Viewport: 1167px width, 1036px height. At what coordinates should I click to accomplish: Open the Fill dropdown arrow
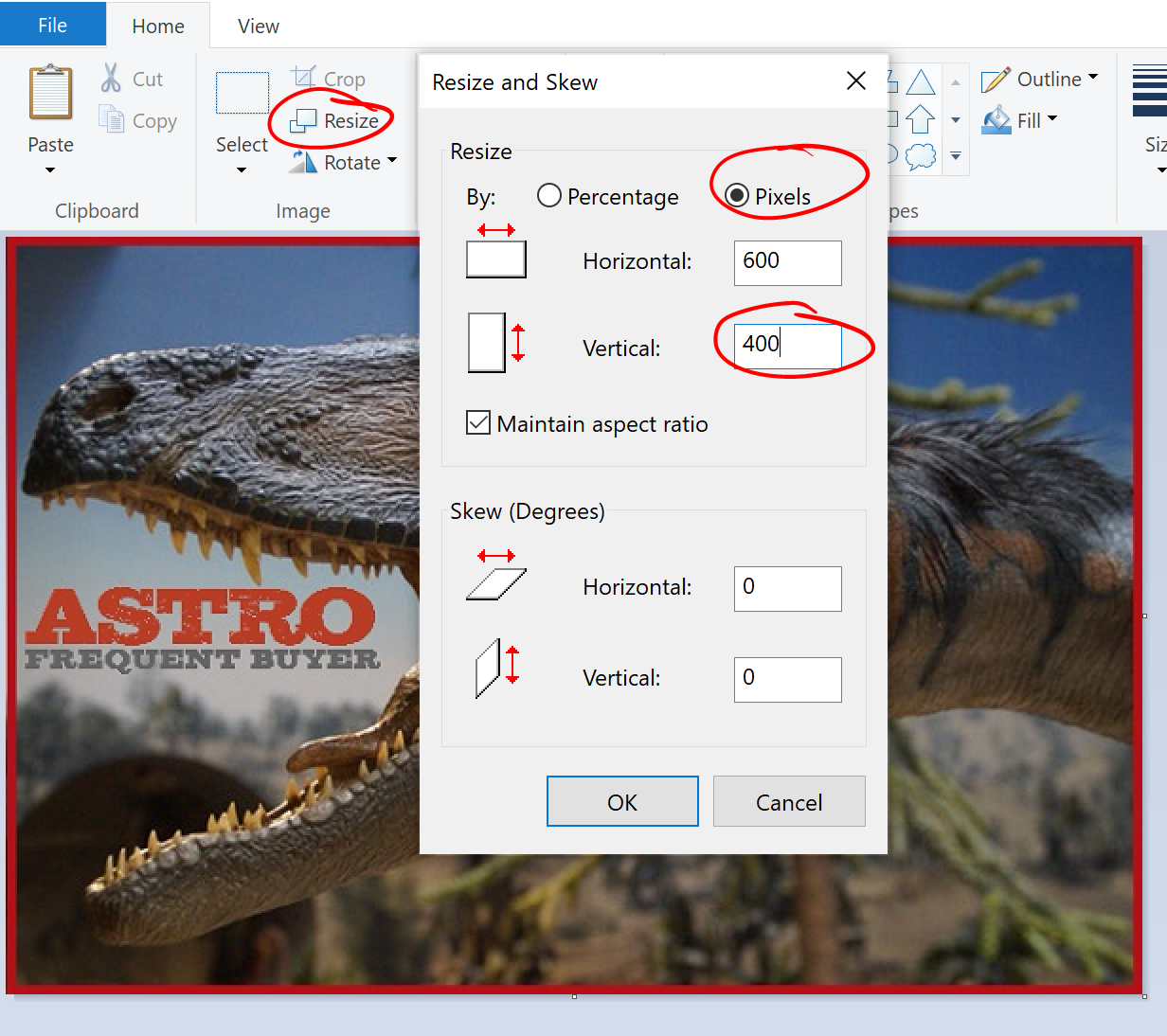pos(1052,118)
